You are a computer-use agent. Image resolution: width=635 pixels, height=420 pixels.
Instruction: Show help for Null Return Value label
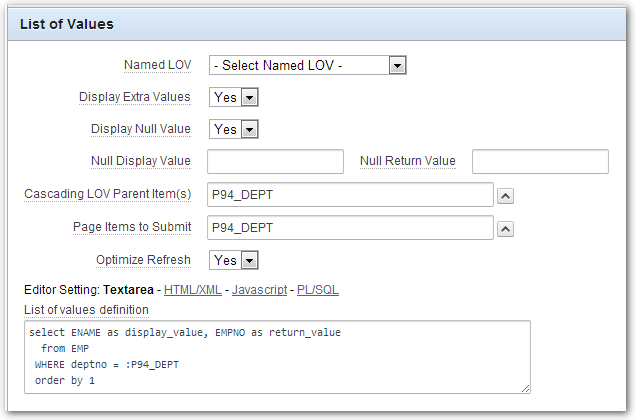[x=407, y=161]
